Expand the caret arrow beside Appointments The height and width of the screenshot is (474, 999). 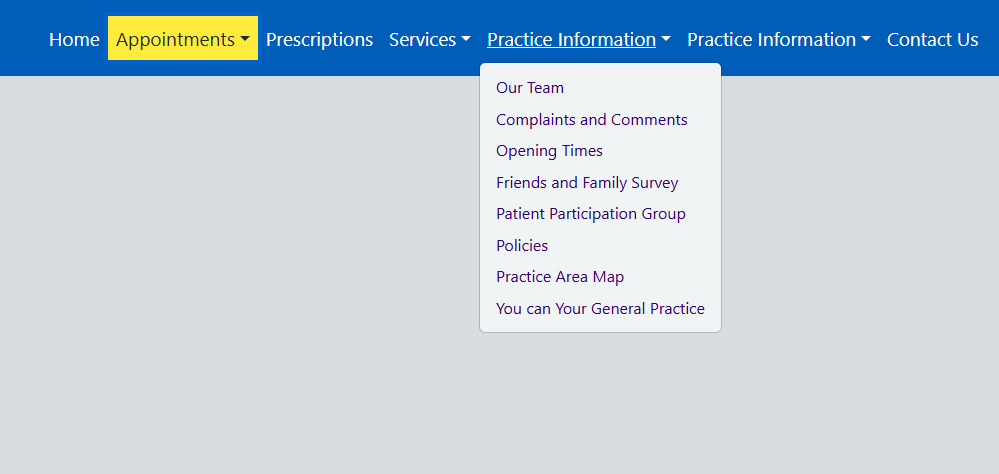coord(245,40)
